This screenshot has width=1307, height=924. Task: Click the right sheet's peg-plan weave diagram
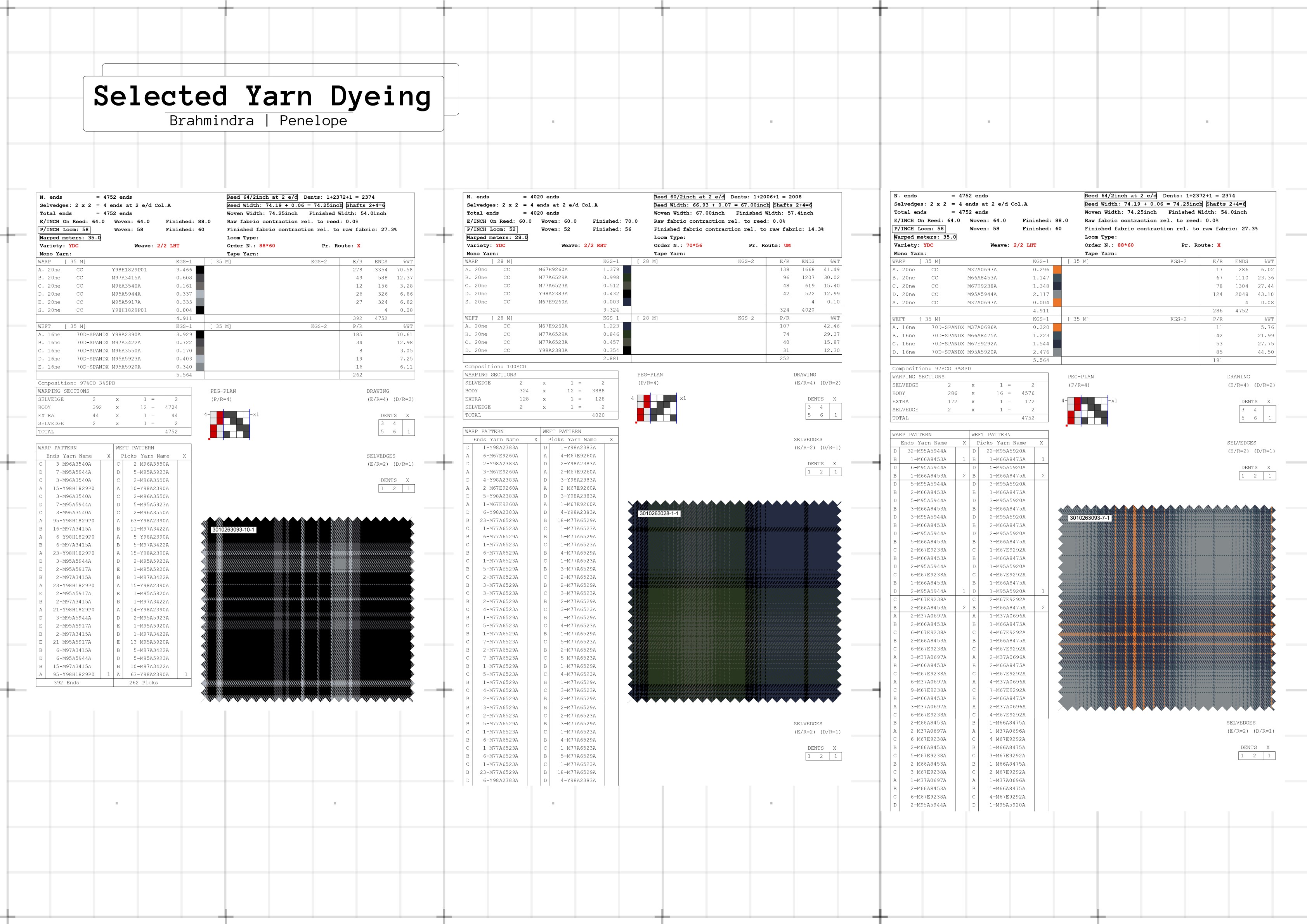1087,411
